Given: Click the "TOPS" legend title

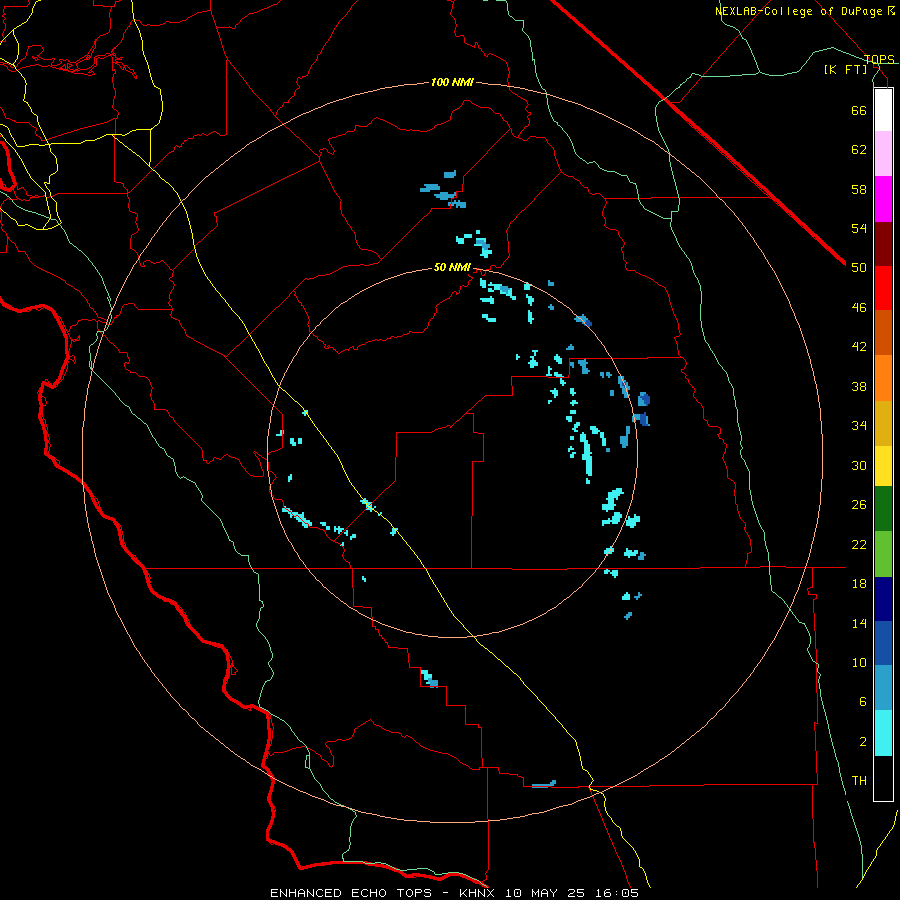Looking at the screenshot, I should 879,59.
